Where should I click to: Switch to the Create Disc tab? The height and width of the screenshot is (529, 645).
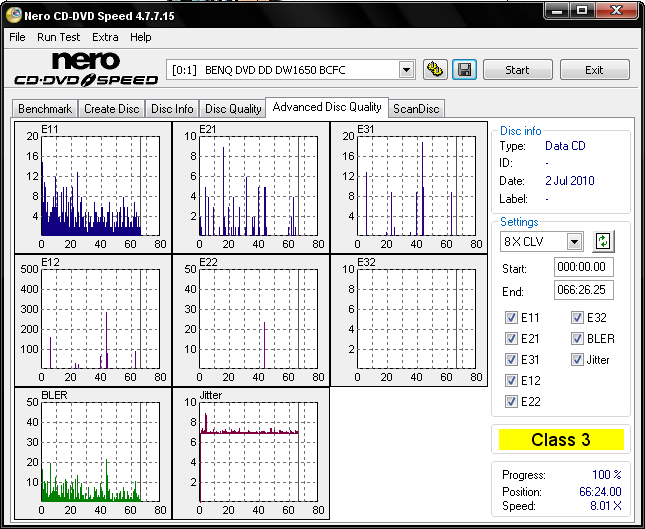111,109
